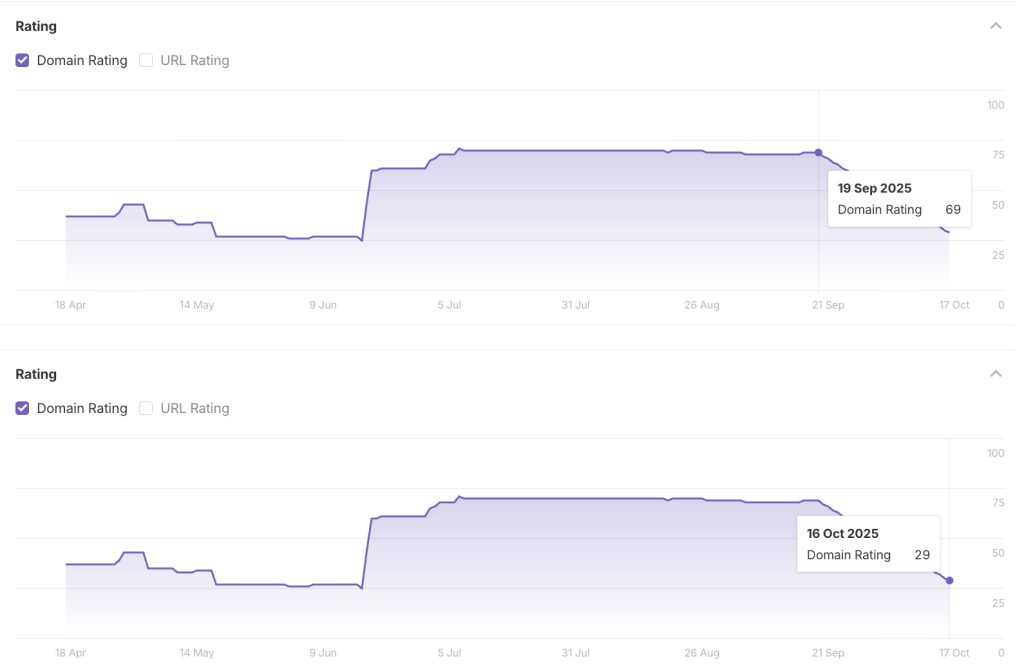The image size is (1024, 672).
Task: Enable URL Rating in the second Rating panel
Action: tap(146, 408)
